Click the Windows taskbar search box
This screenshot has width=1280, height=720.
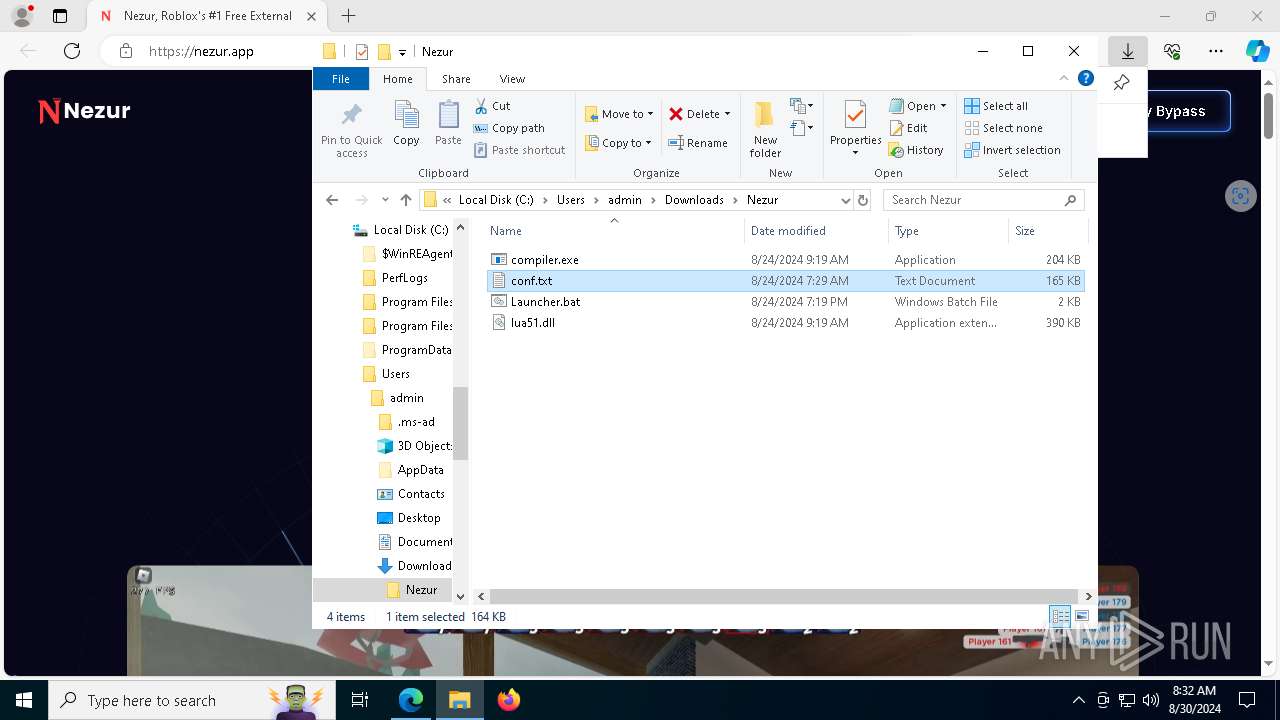tap(190, 700)
